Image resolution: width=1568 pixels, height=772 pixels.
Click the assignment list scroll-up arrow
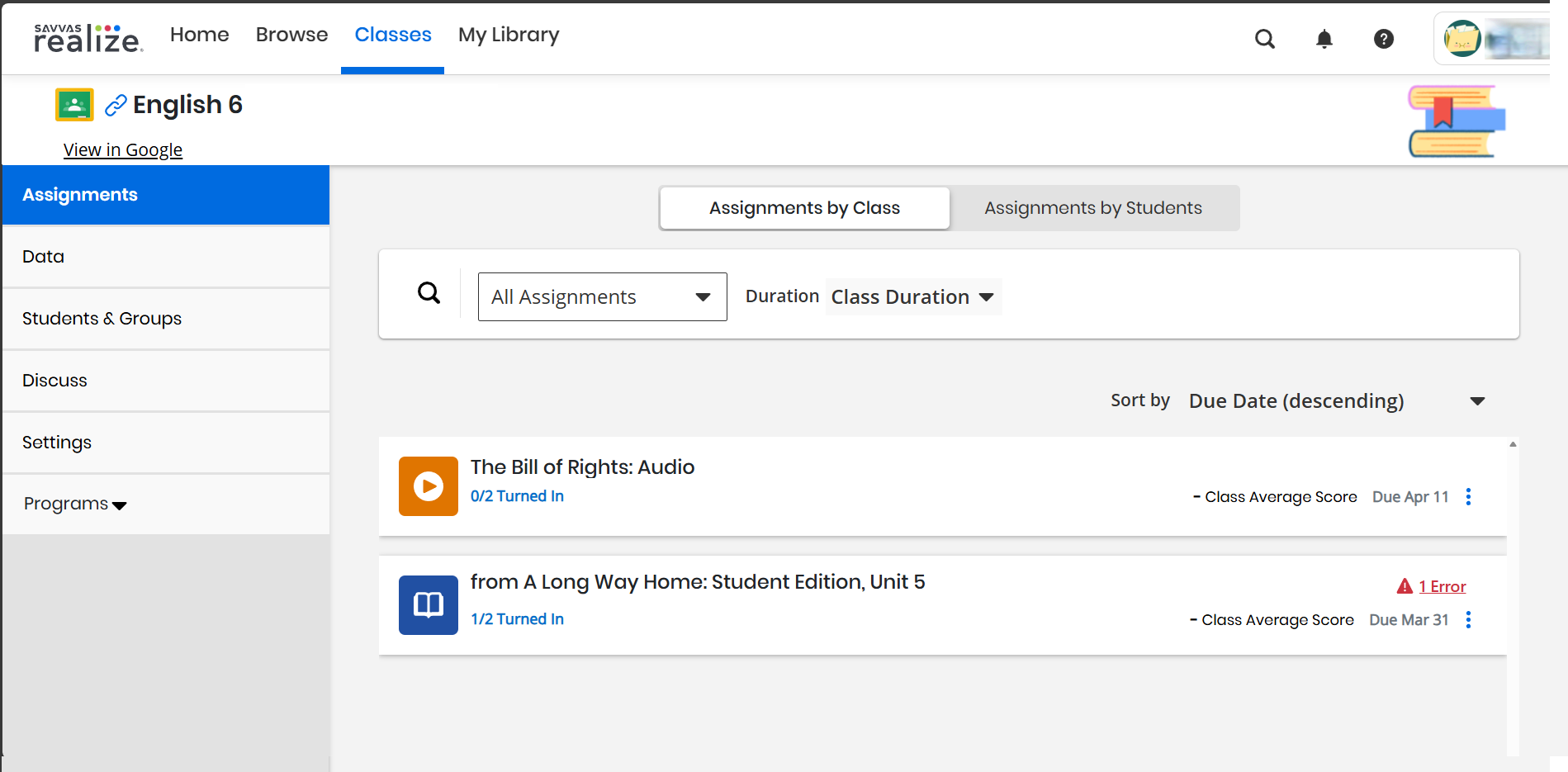[x=1513, y=444]
